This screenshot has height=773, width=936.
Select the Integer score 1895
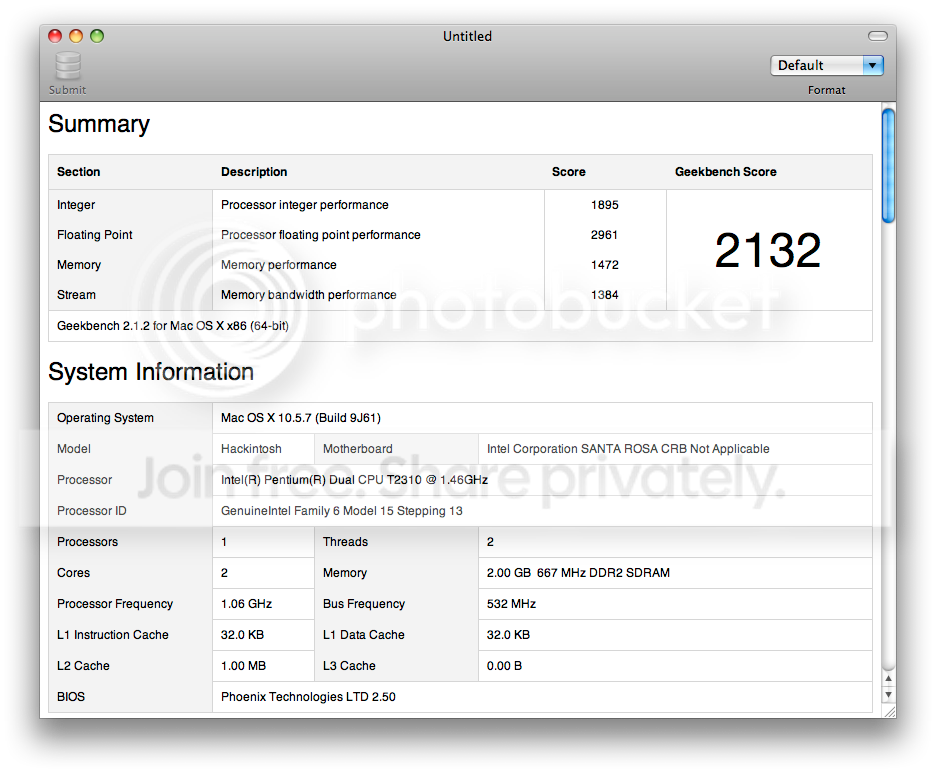(604, 205)
